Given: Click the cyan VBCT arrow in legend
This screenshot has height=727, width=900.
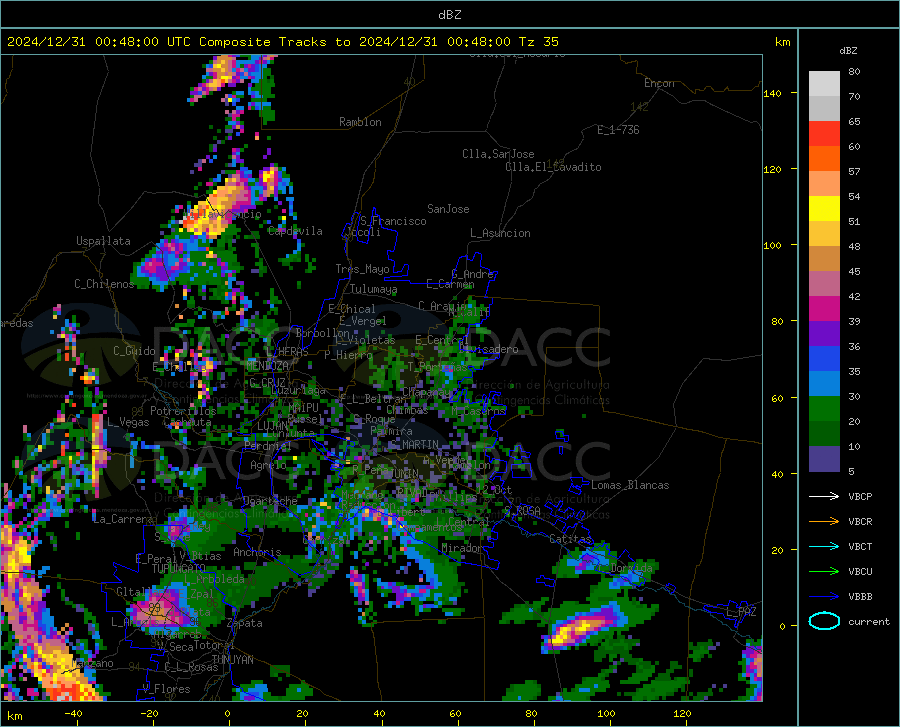Looking at the screenshot, I should pyautogui.click(x=824, y=546).
